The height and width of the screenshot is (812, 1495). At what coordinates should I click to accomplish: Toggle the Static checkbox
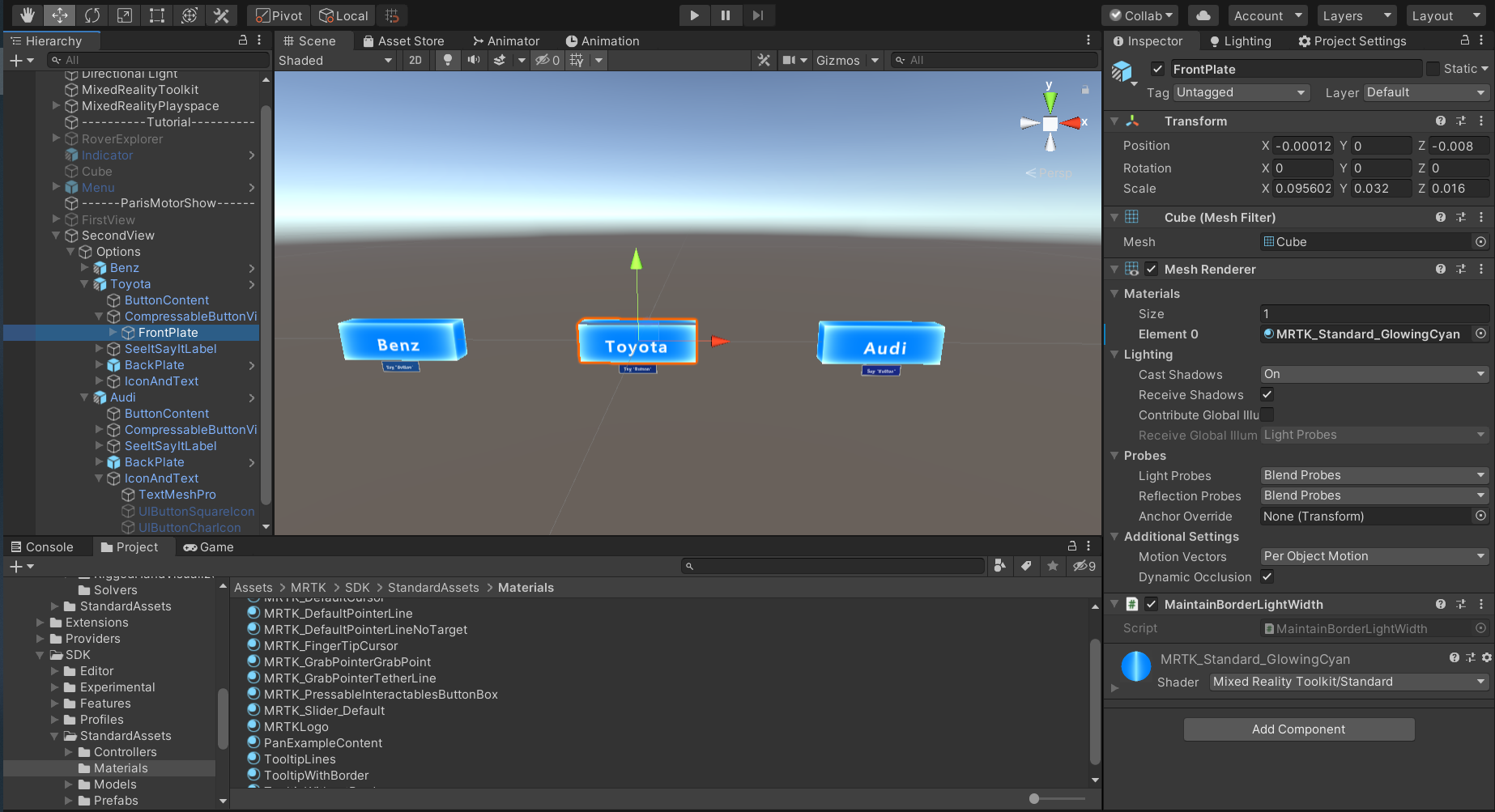(1433, 69)
